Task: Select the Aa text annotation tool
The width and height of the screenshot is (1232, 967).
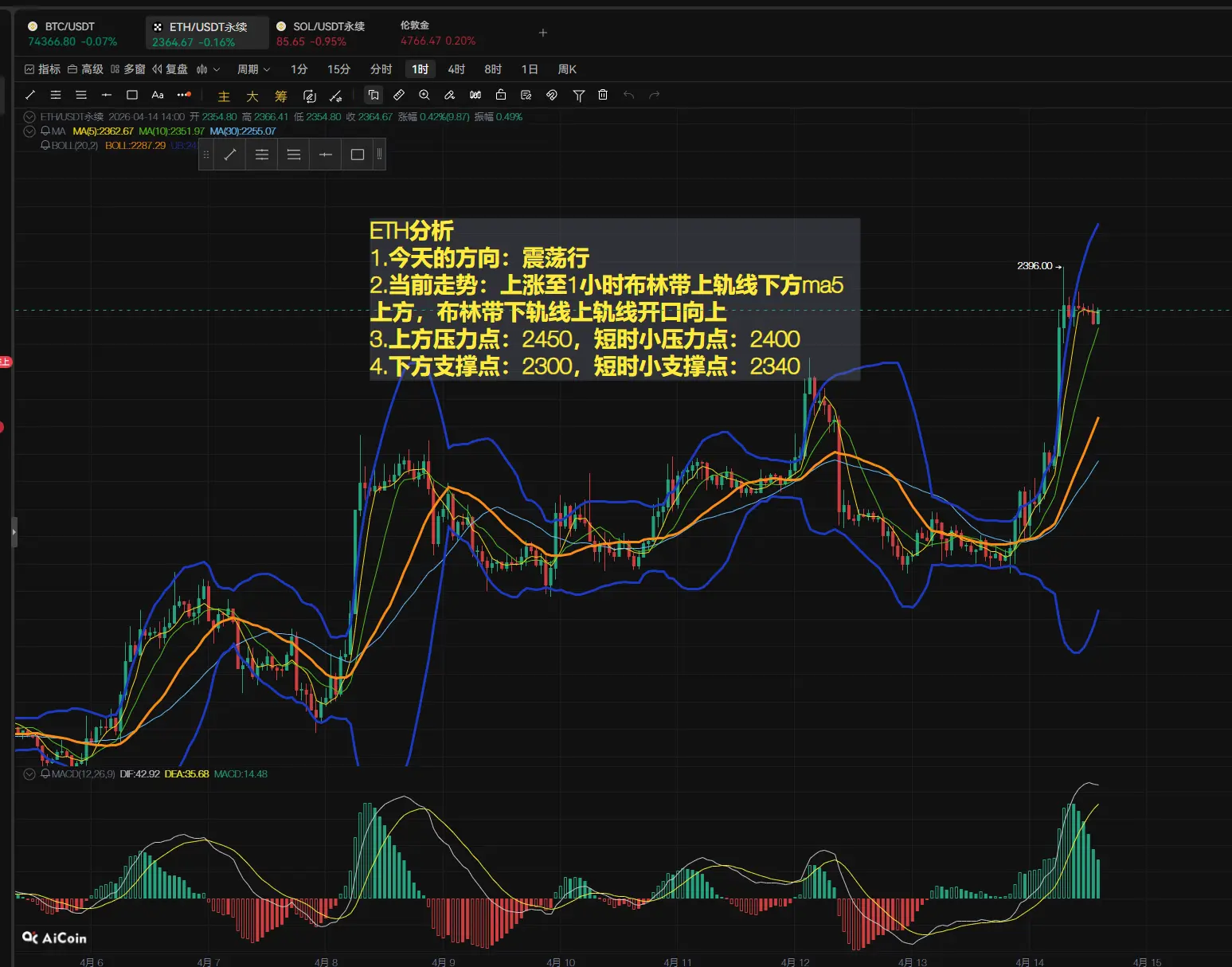Action: coord(158,95)
